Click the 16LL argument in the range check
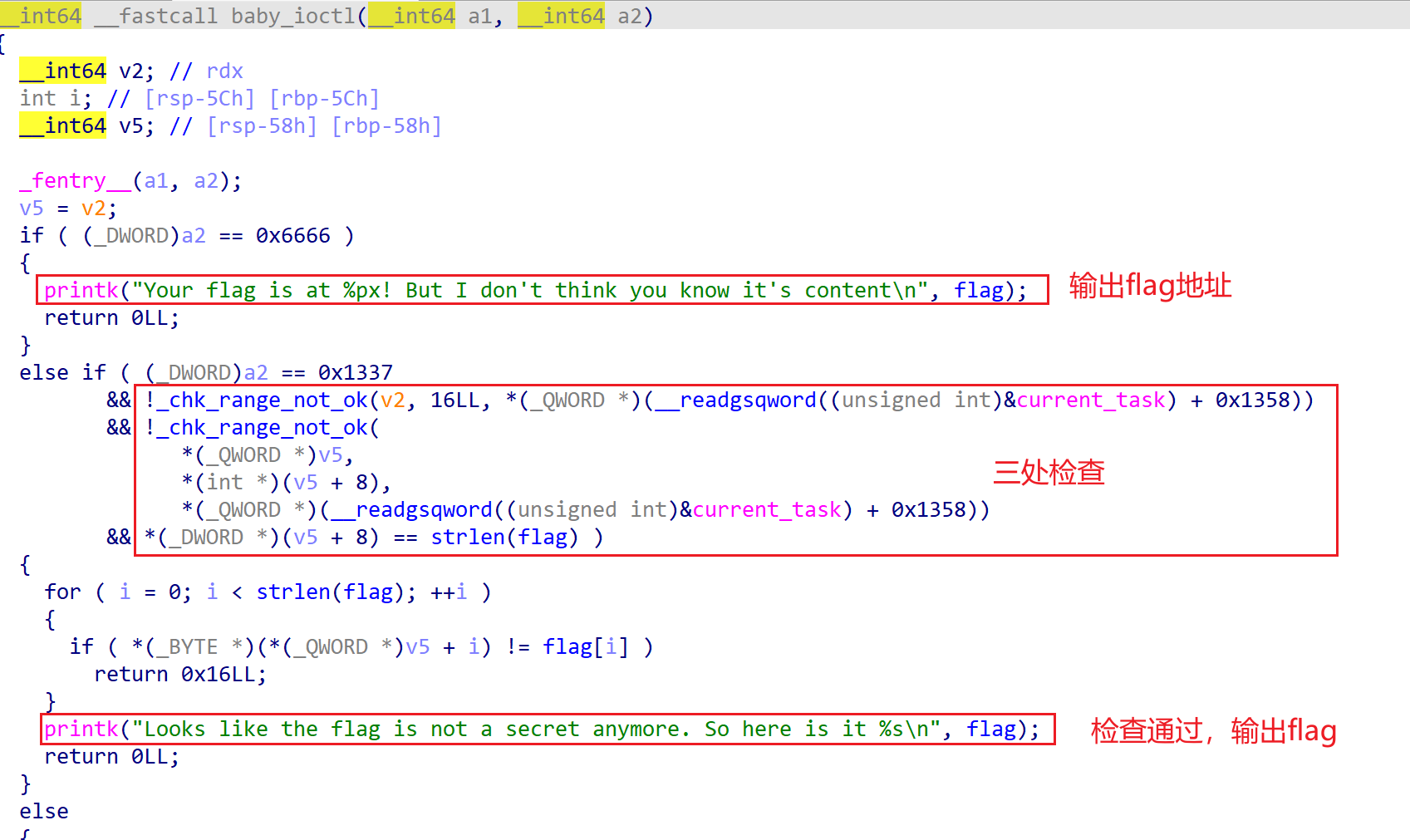This screenshot has width=1410, height=840. (454, 400)
